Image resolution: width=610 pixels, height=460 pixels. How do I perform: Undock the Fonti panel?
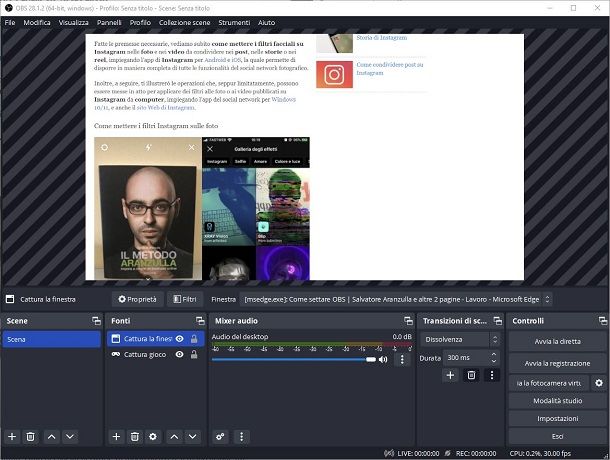200,321
